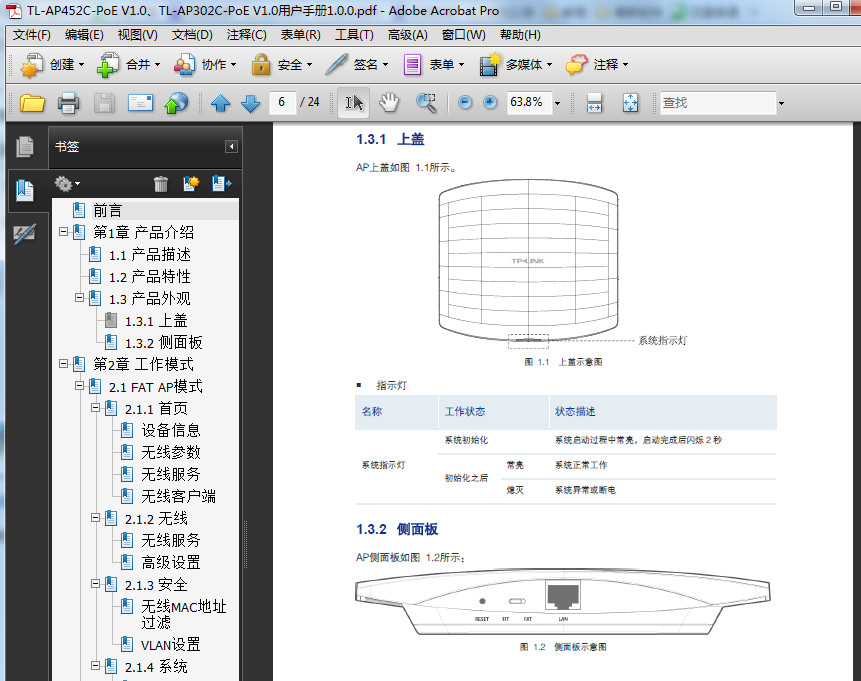
Task: Open the Find options dropdown arrow
Action: pyautogui.click(x=781, y=103)
